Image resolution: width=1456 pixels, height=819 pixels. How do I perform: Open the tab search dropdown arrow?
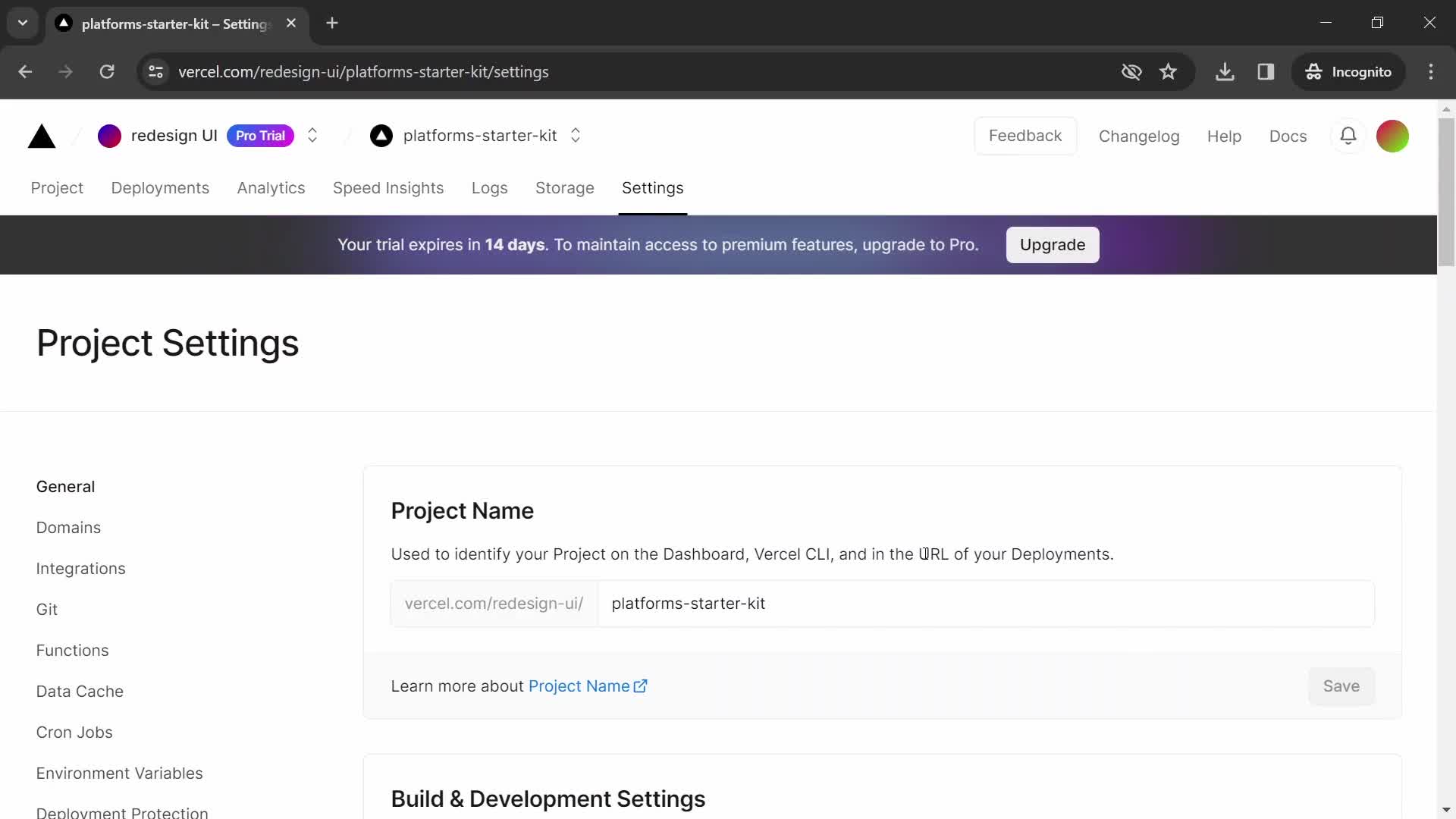pos(23,23)
